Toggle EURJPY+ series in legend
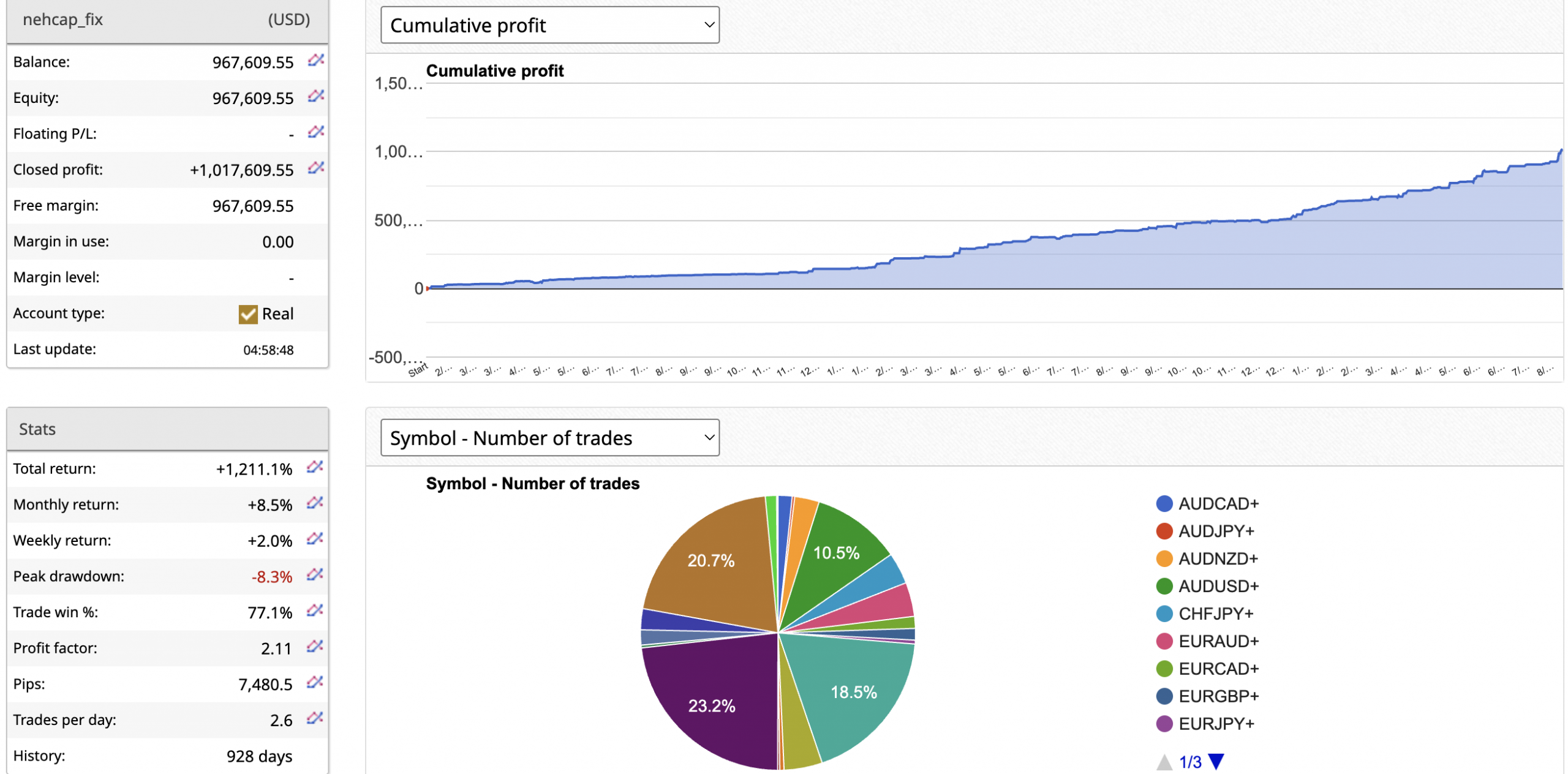 click(1215, 724)
